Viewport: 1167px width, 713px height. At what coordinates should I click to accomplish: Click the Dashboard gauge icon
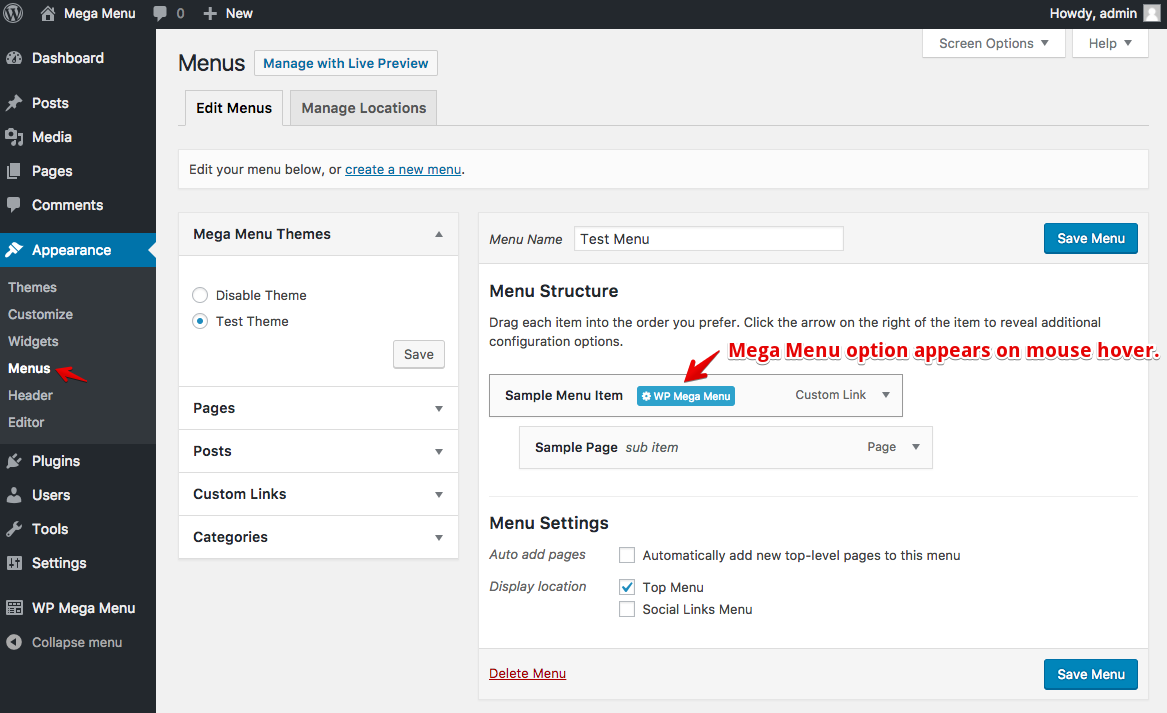[14, 58]
